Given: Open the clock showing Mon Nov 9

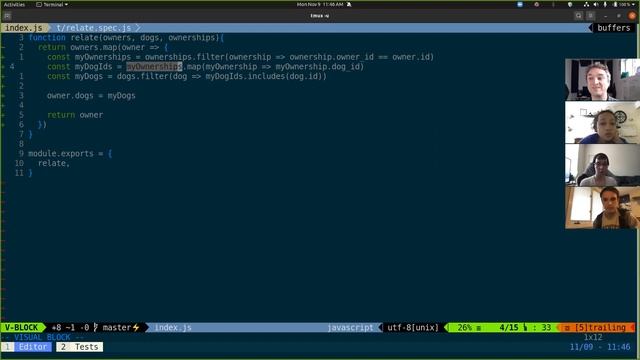Looking at the screenshot, I should [320, 4].
